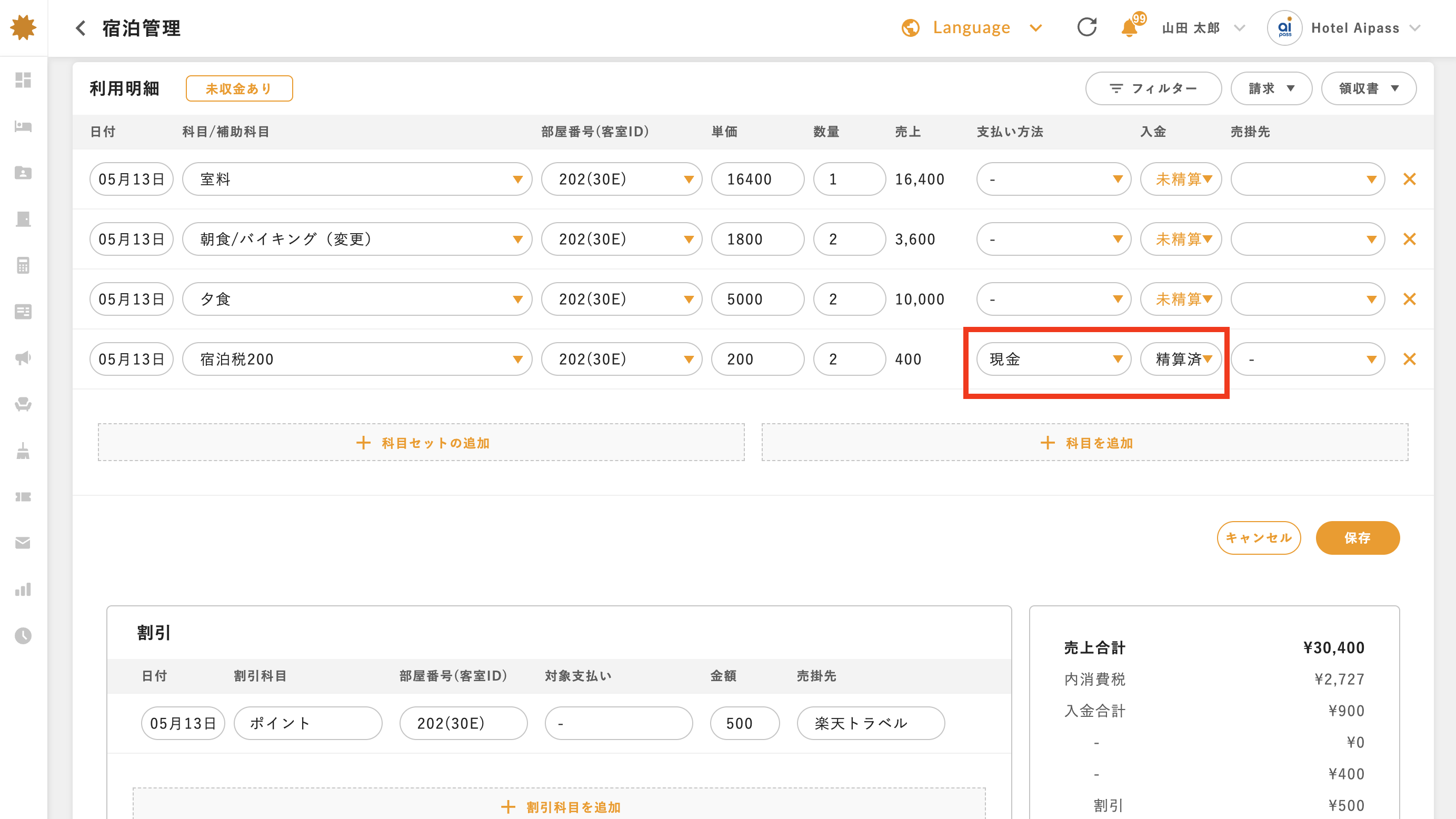Open the 朝食/バイキング（変更） subject dropdown

click(x=357, y=239)
